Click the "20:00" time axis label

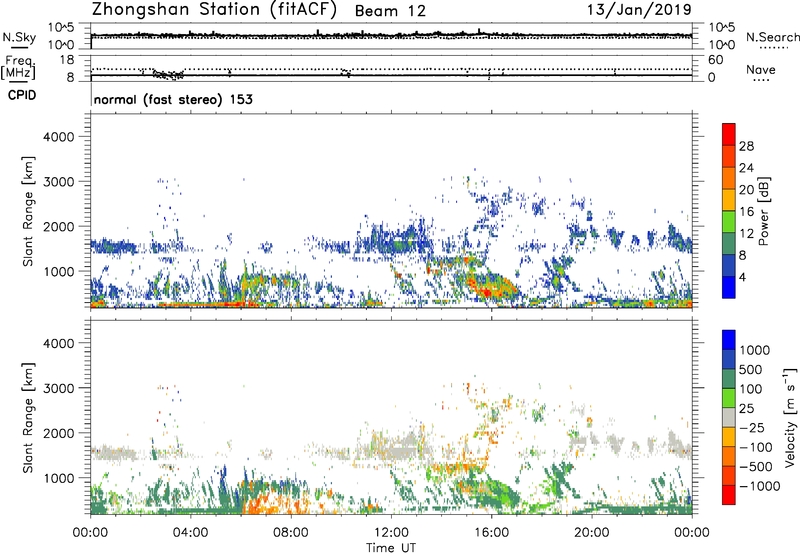(592, 533)
